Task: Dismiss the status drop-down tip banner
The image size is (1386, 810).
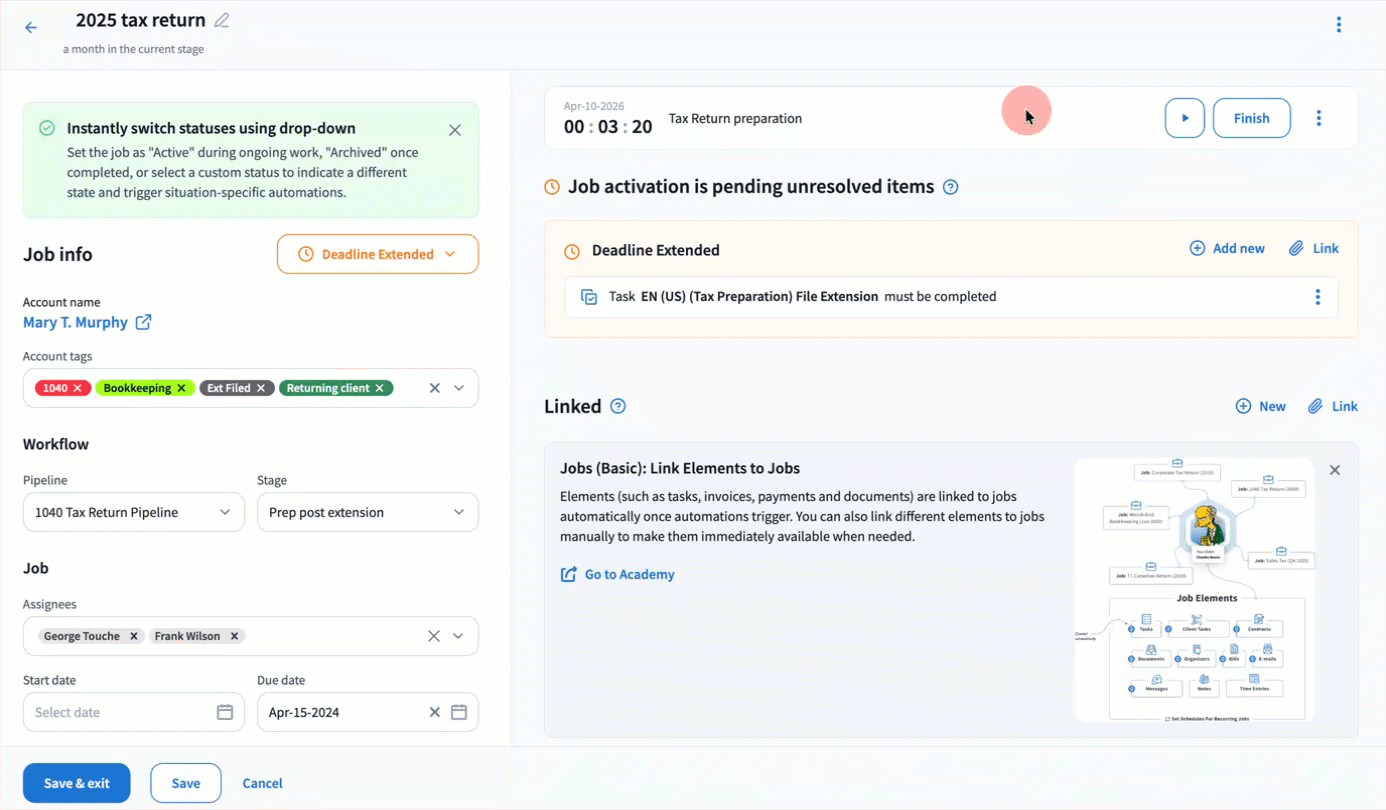Action: [x=455, y=130]
